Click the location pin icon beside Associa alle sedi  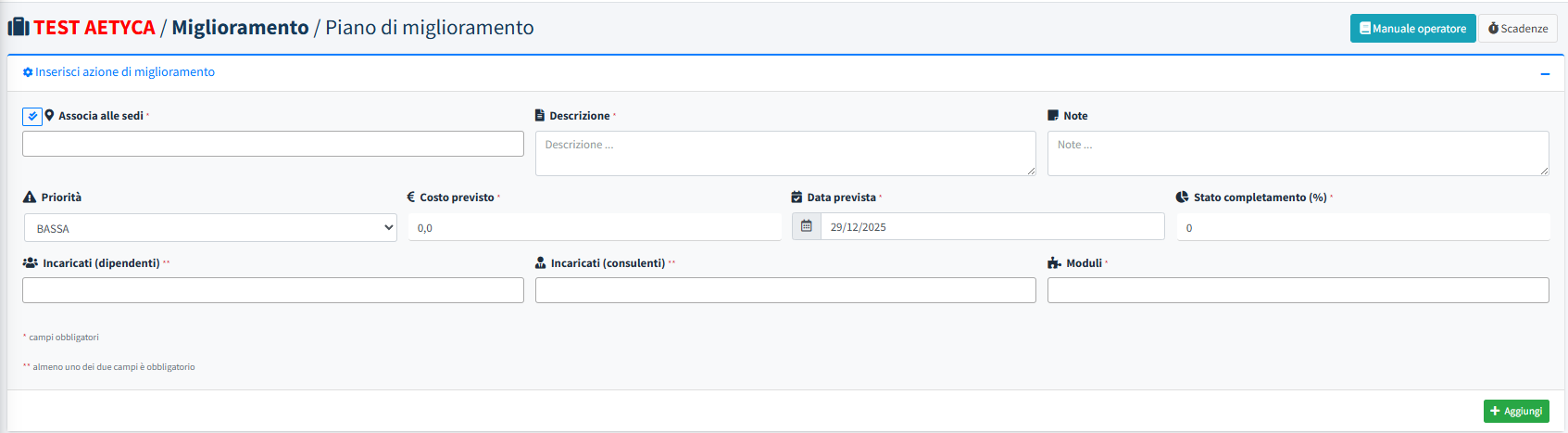tap(50, 116)
